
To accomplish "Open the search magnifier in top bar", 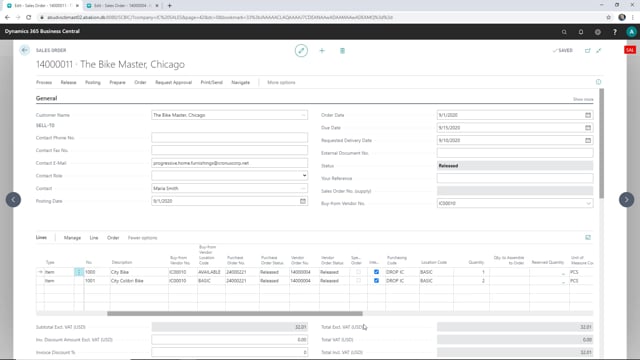I will 564,32.
